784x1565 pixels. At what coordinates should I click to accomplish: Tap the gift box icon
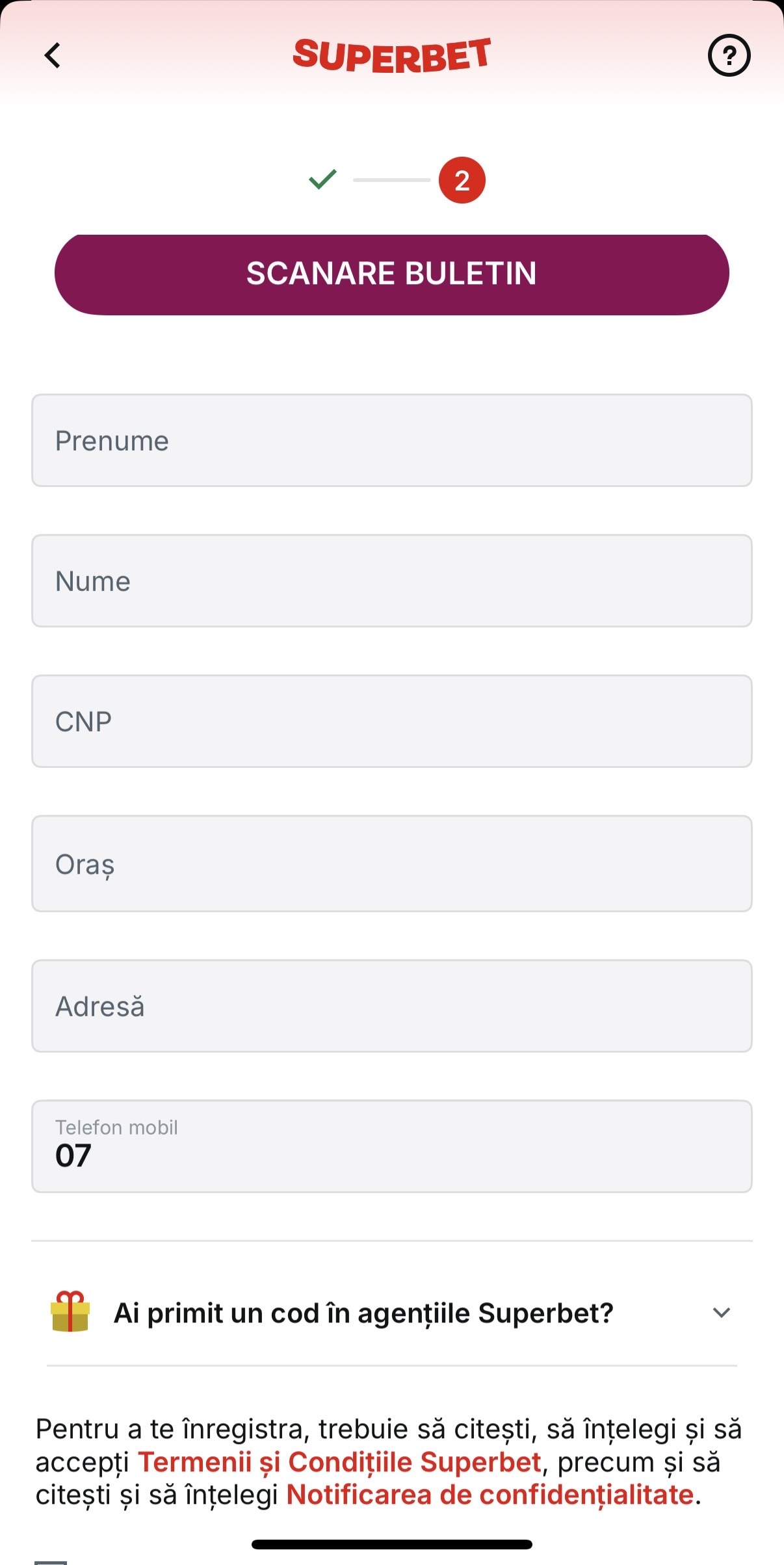pos(70,1312)
